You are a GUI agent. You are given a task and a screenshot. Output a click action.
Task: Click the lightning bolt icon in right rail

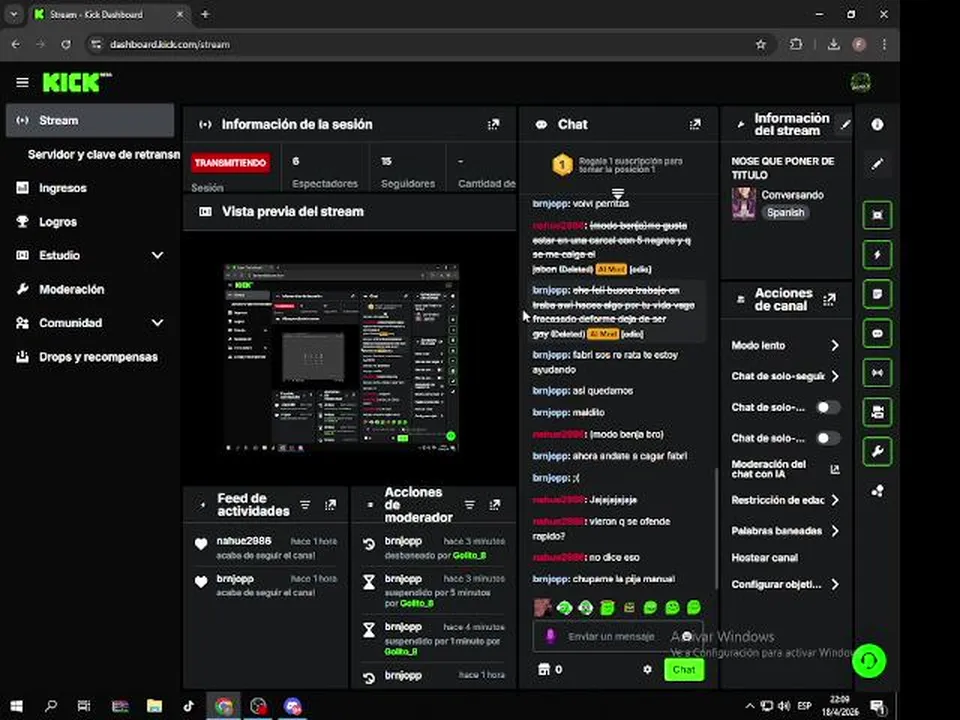click(x=877, y=255)
